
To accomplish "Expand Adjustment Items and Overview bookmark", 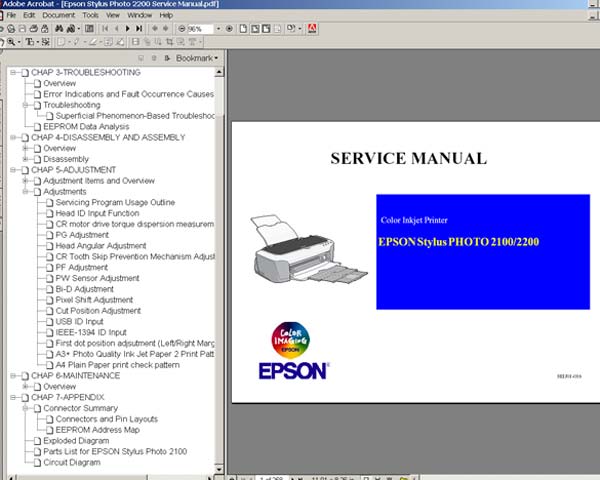I will point(25,181).
